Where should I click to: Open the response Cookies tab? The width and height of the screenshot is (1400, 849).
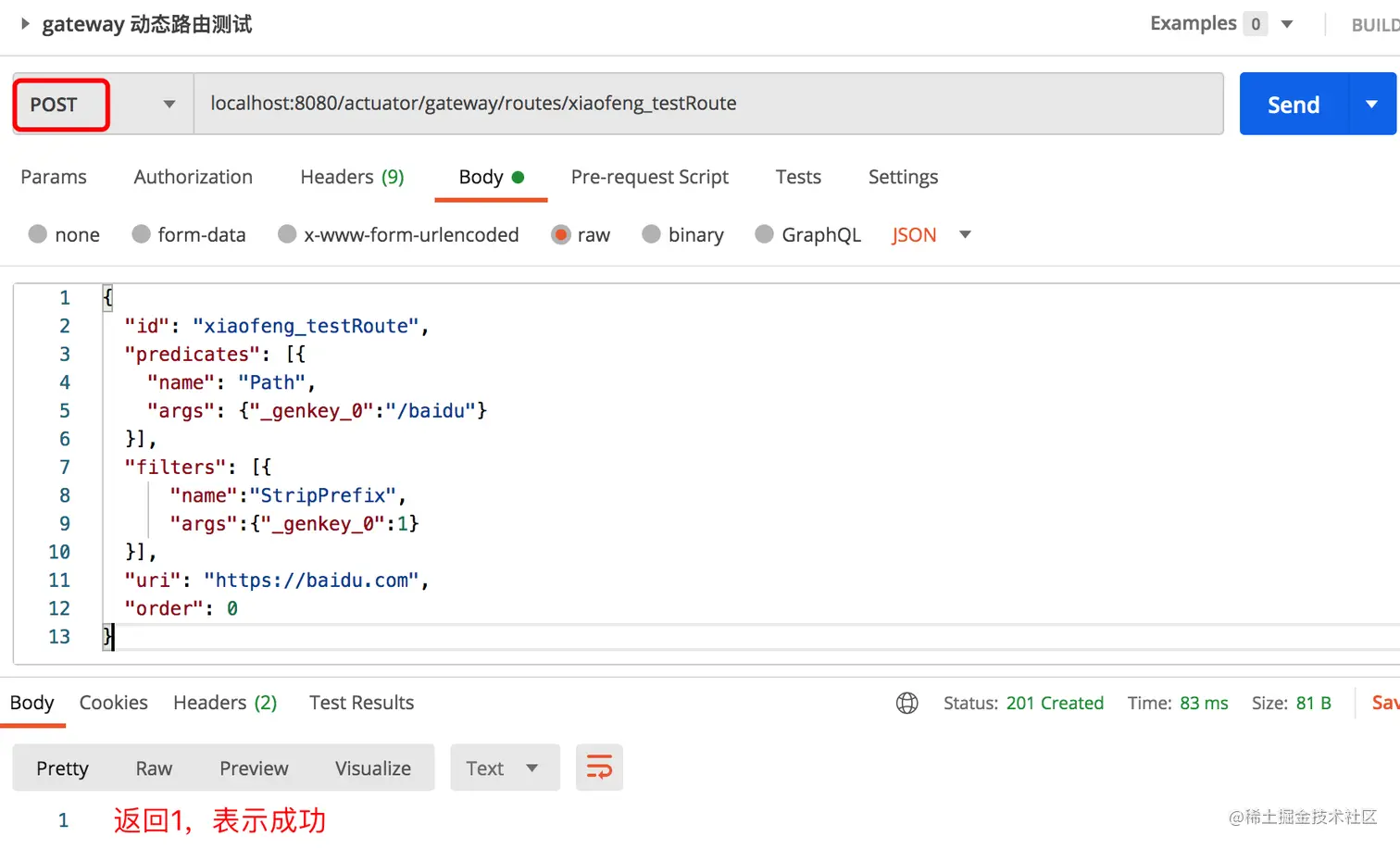[113, 703]
